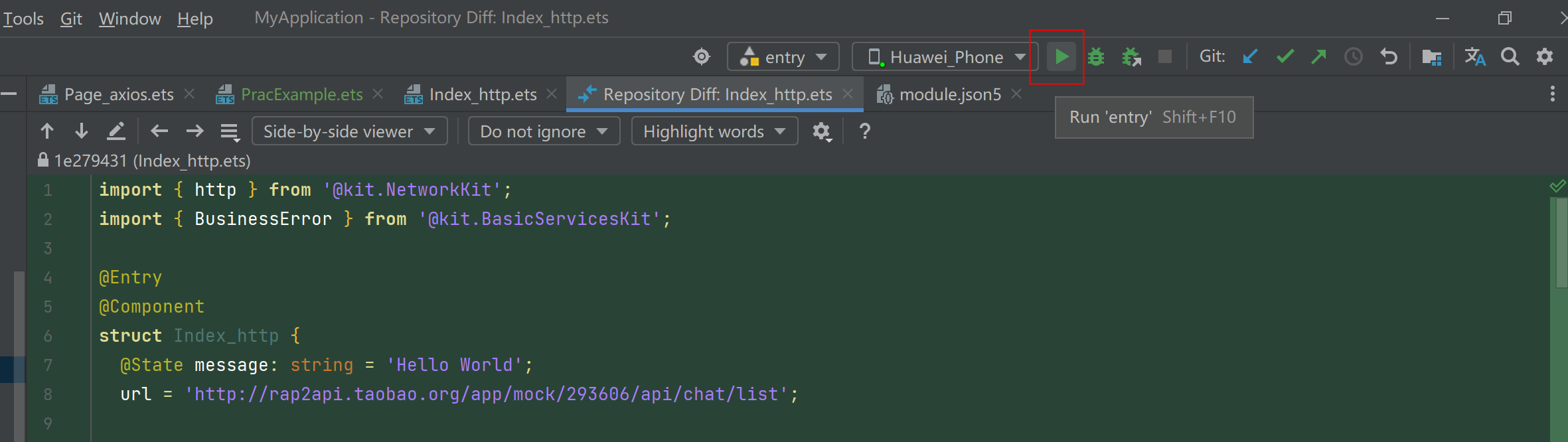Switch to the Index_http.ets tab
The image size is (1568, 442).
[x=483, y=94]
